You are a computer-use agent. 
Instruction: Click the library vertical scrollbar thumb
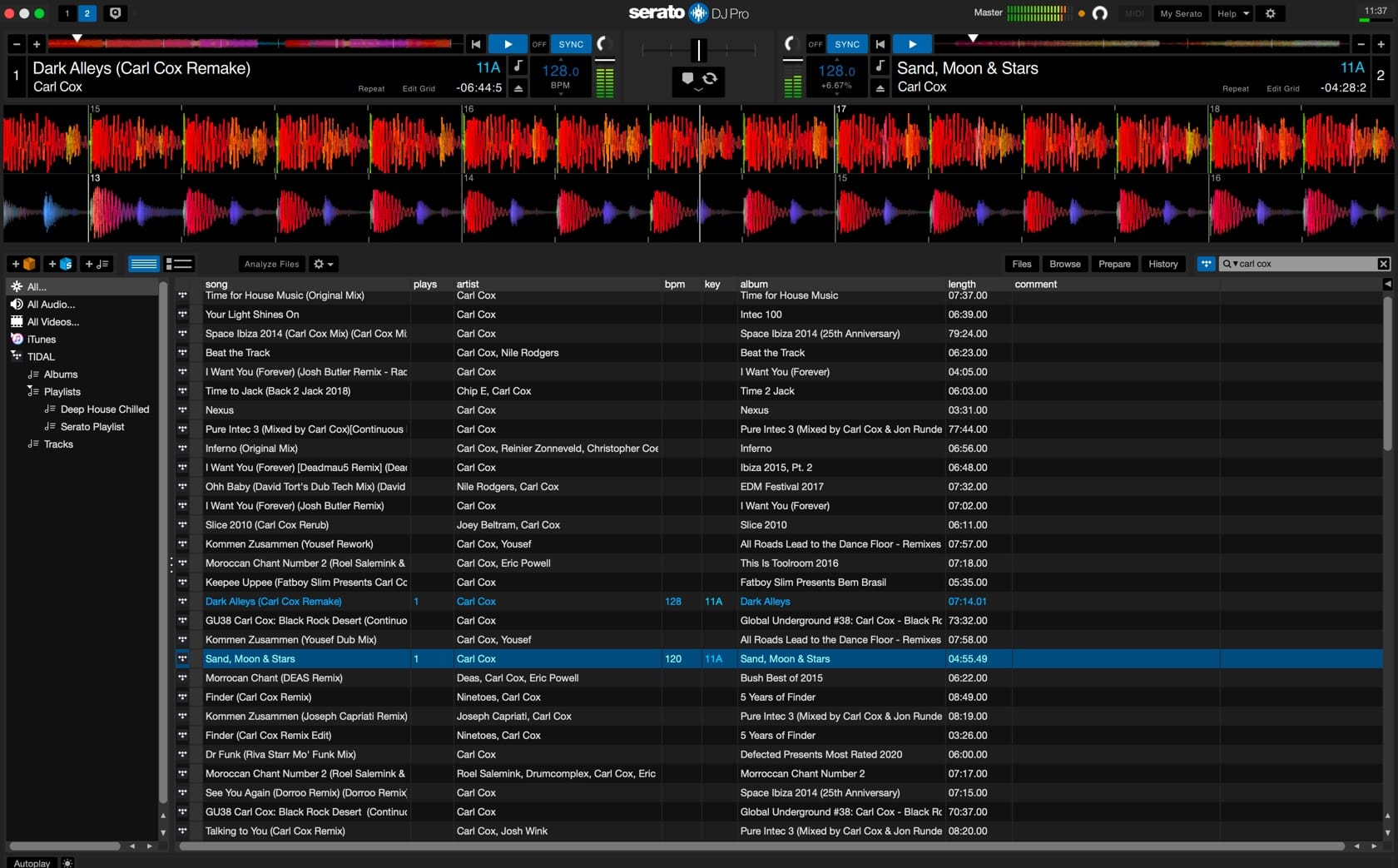tap(1387, 374)
